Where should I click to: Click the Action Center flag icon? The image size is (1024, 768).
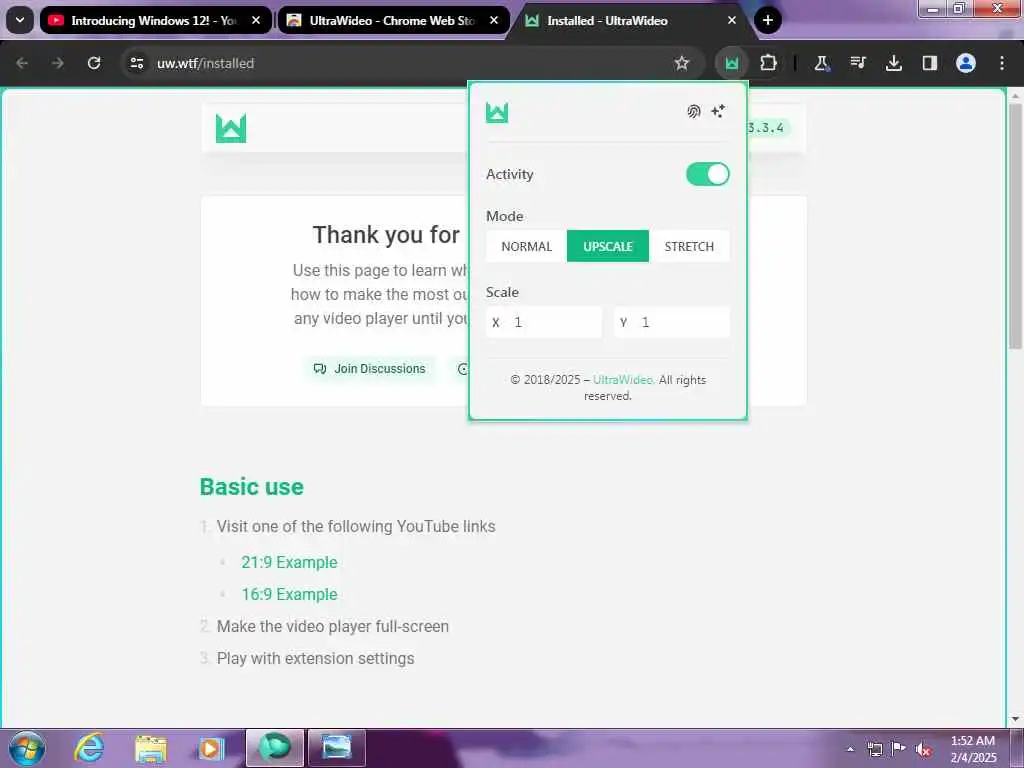[899, 749]
